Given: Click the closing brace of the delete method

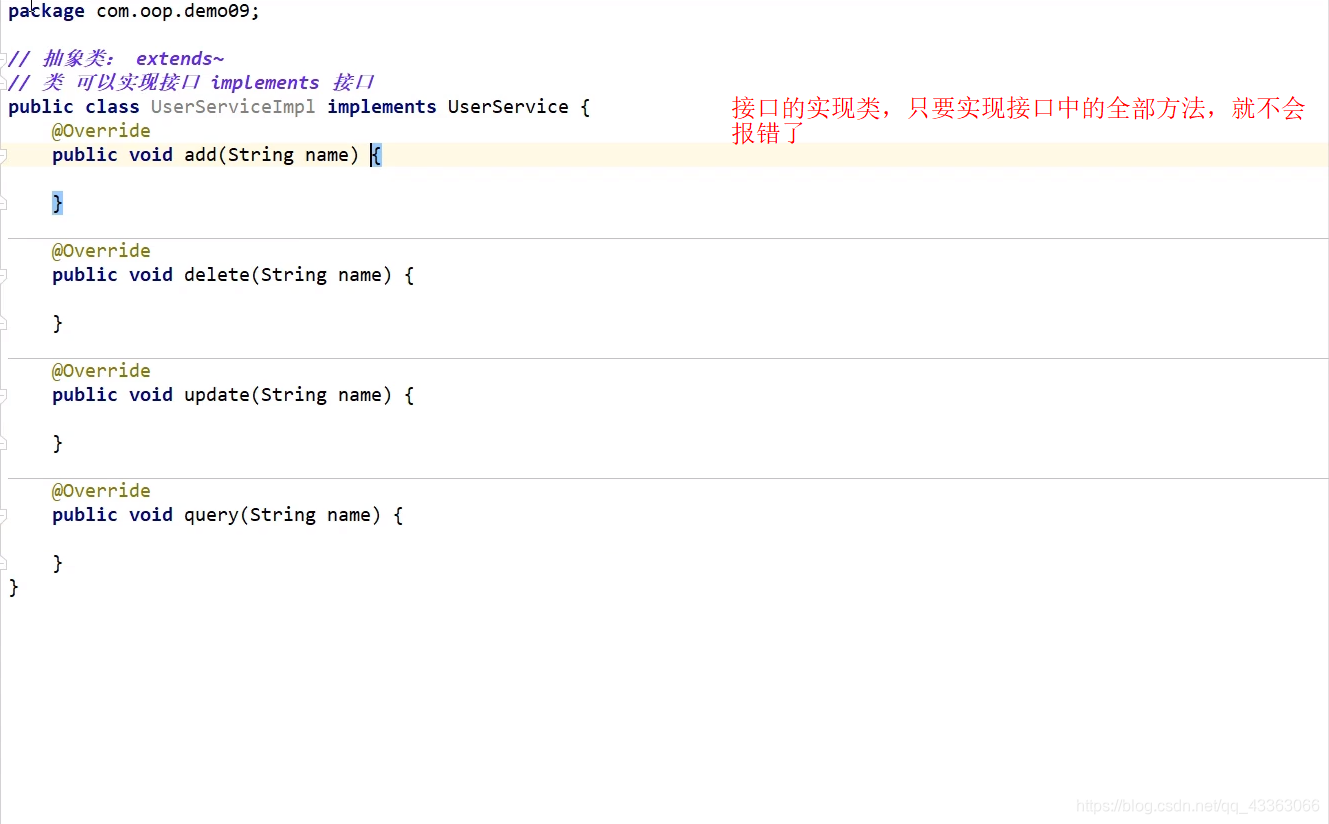Looking at the screenshot, I should 57,323.
